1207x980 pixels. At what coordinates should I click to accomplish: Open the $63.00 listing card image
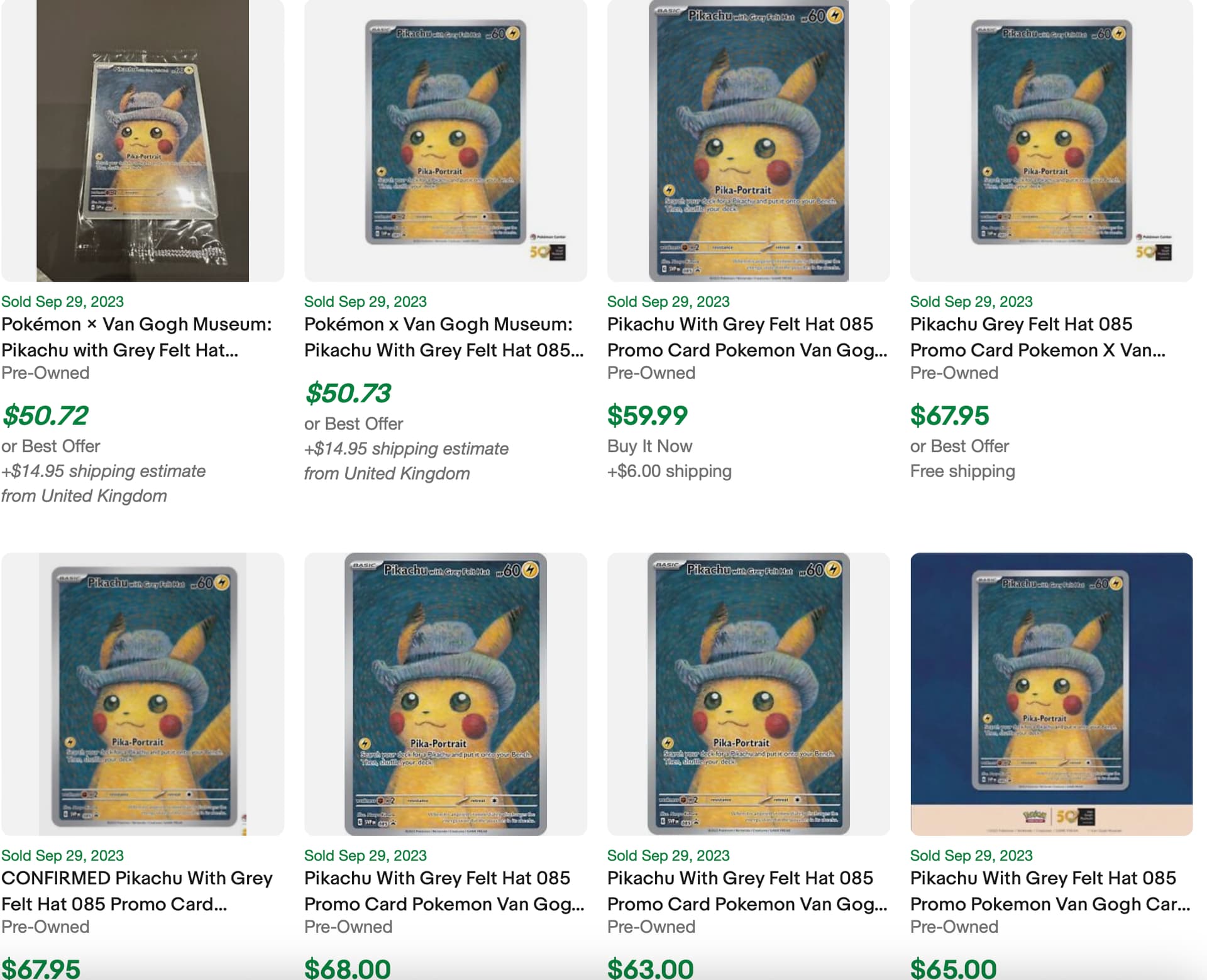click(x=749, y=694)
